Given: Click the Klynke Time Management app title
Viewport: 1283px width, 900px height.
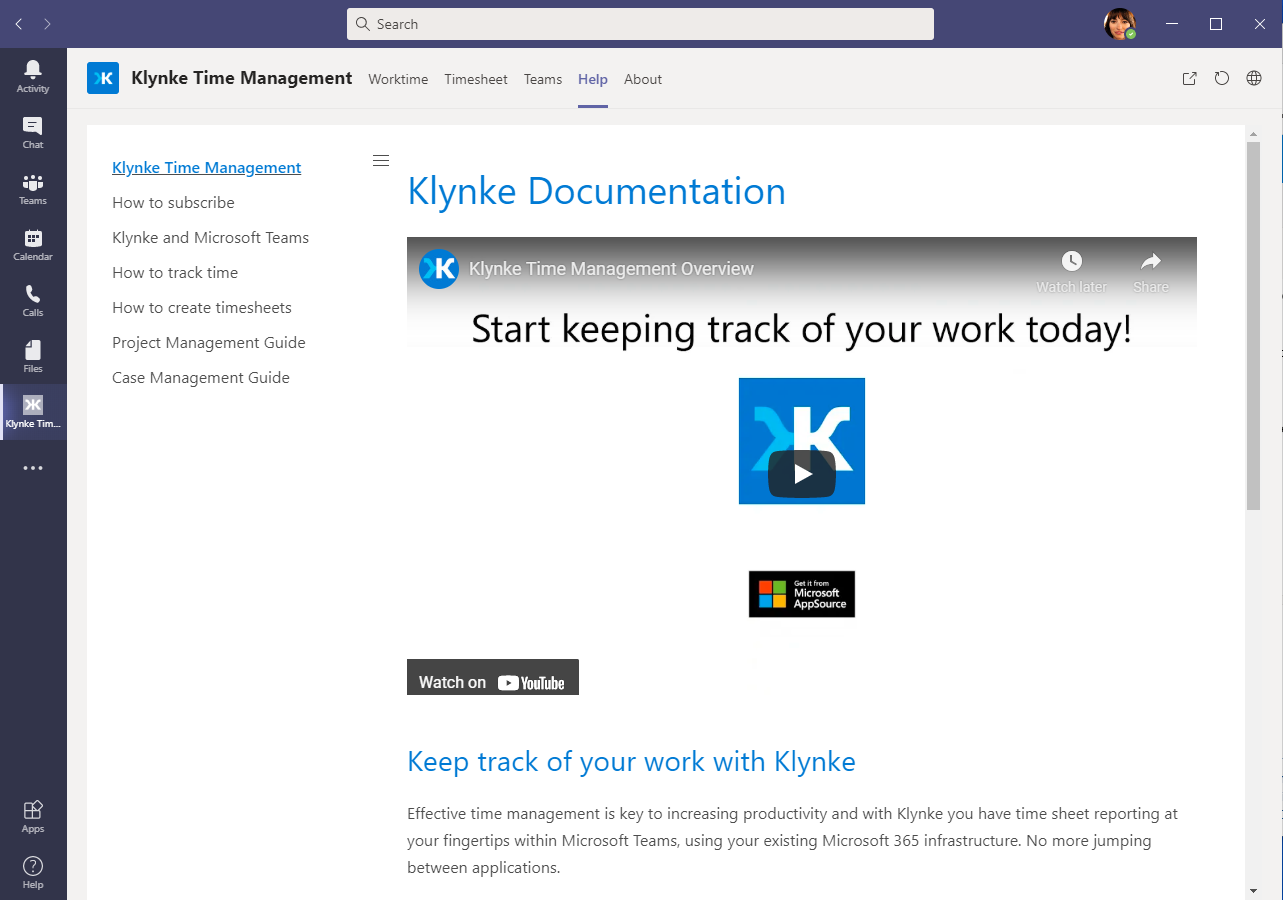Looking at the screenshot, I should (242, 78).
